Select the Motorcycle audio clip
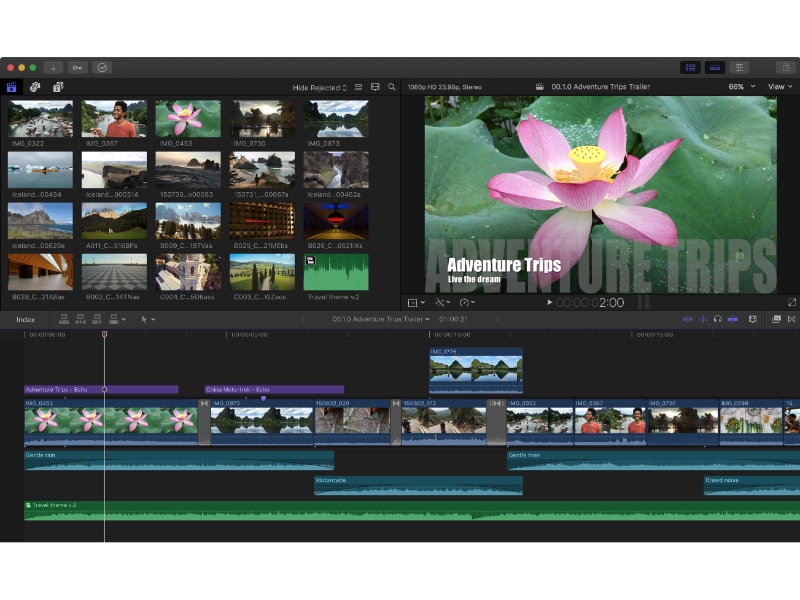800x600 pixels. (x=418, y=486)
